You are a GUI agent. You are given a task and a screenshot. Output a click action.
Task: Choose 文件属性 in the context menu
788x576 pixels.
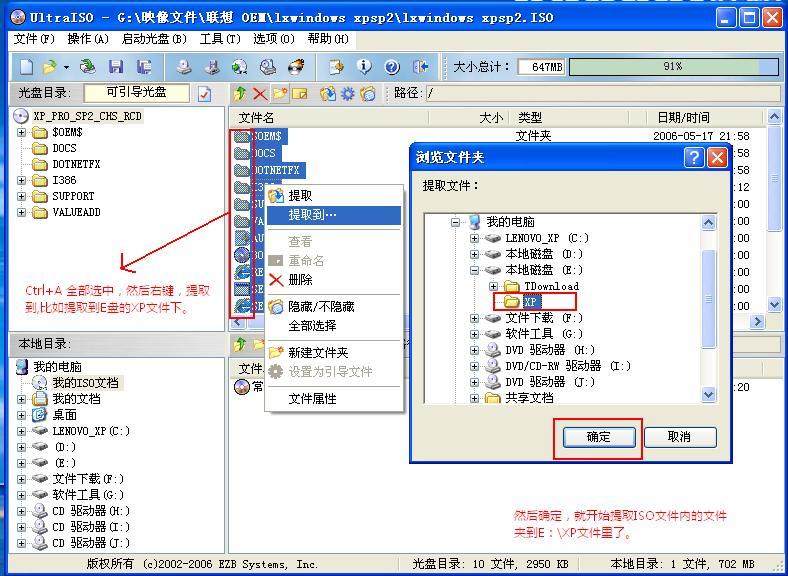334,399
